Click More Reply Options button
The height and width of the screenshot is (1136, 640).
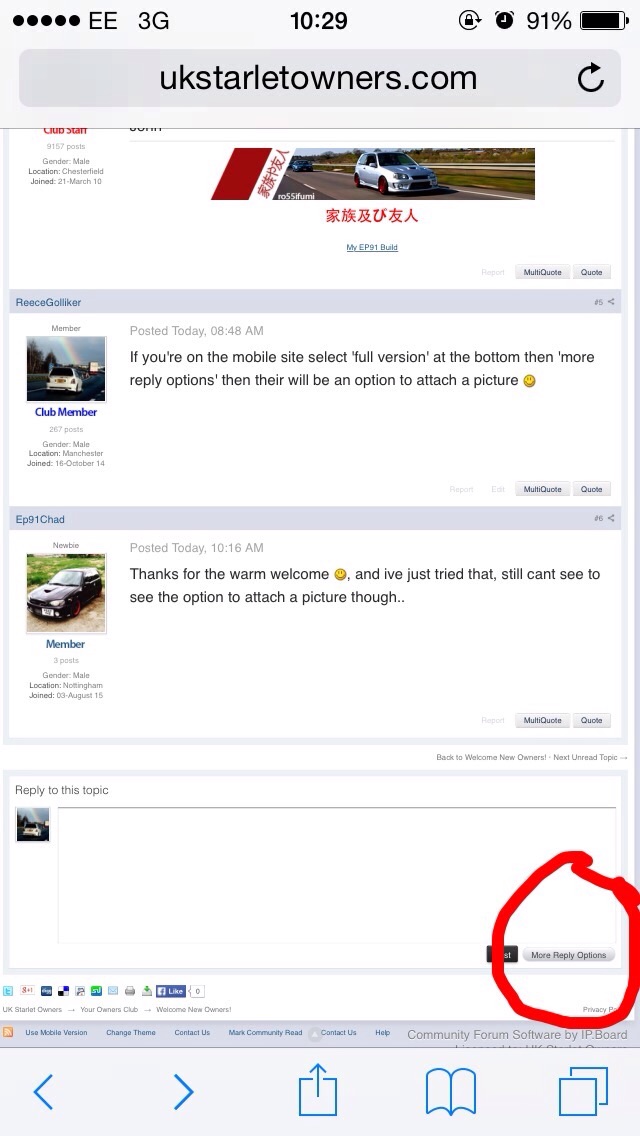point(568,955)
